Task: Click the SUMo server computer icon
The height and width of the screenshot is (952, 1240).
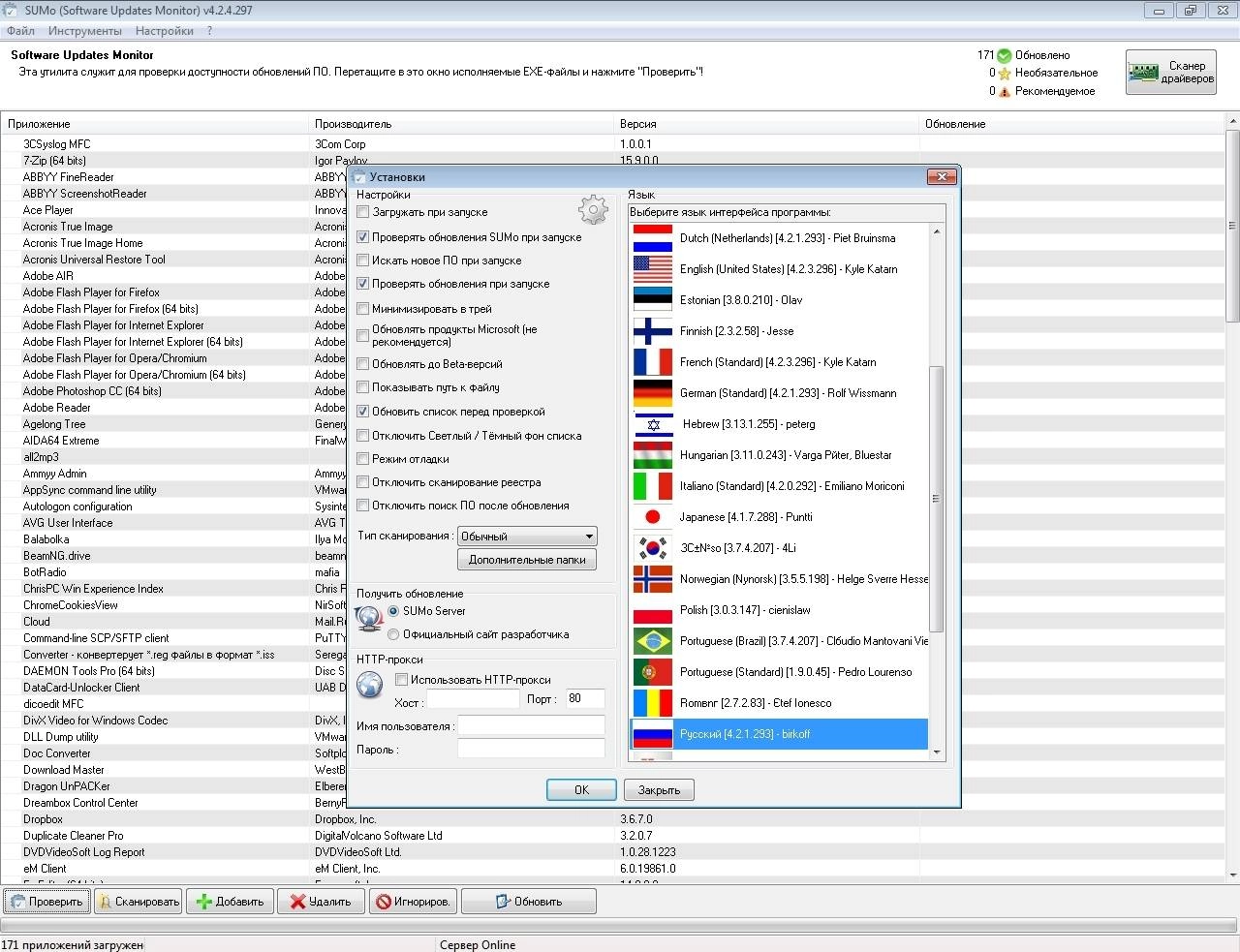Action: 369,618
